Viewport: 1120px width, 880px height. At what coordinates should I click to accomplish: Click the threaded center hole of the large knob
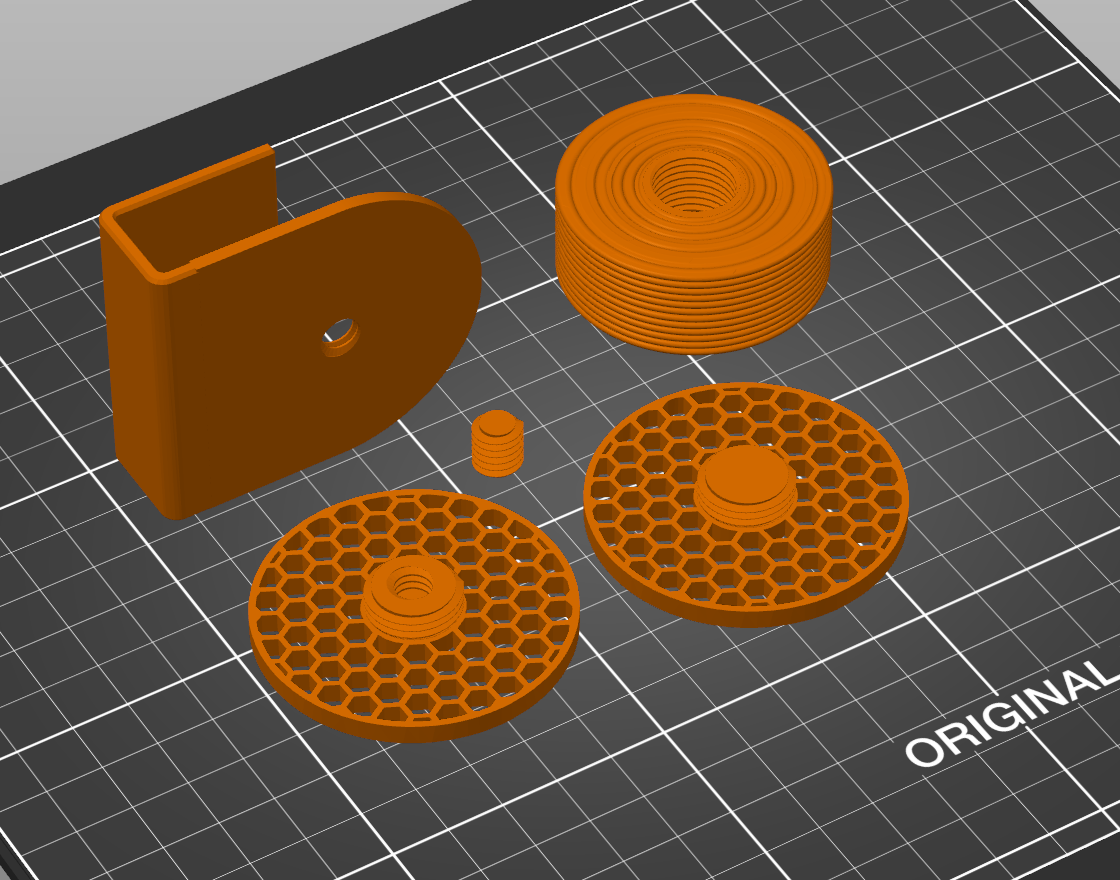pyautogui.click(x=695, y=185)
